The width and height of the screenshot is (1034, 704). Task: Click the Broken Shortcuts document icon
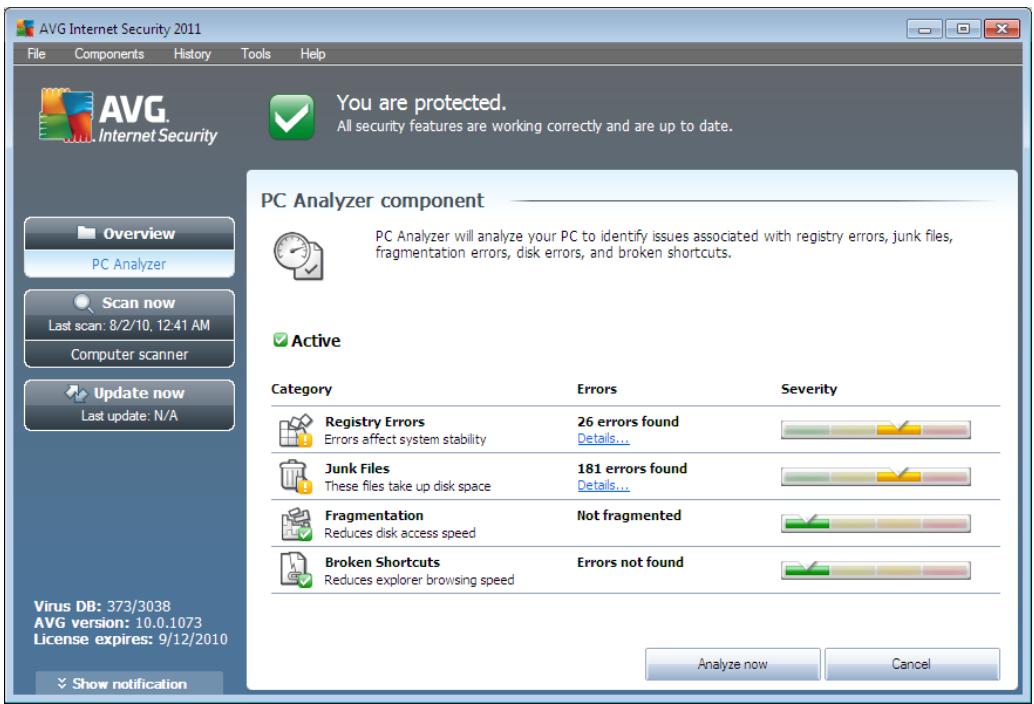tap(295, 571)
